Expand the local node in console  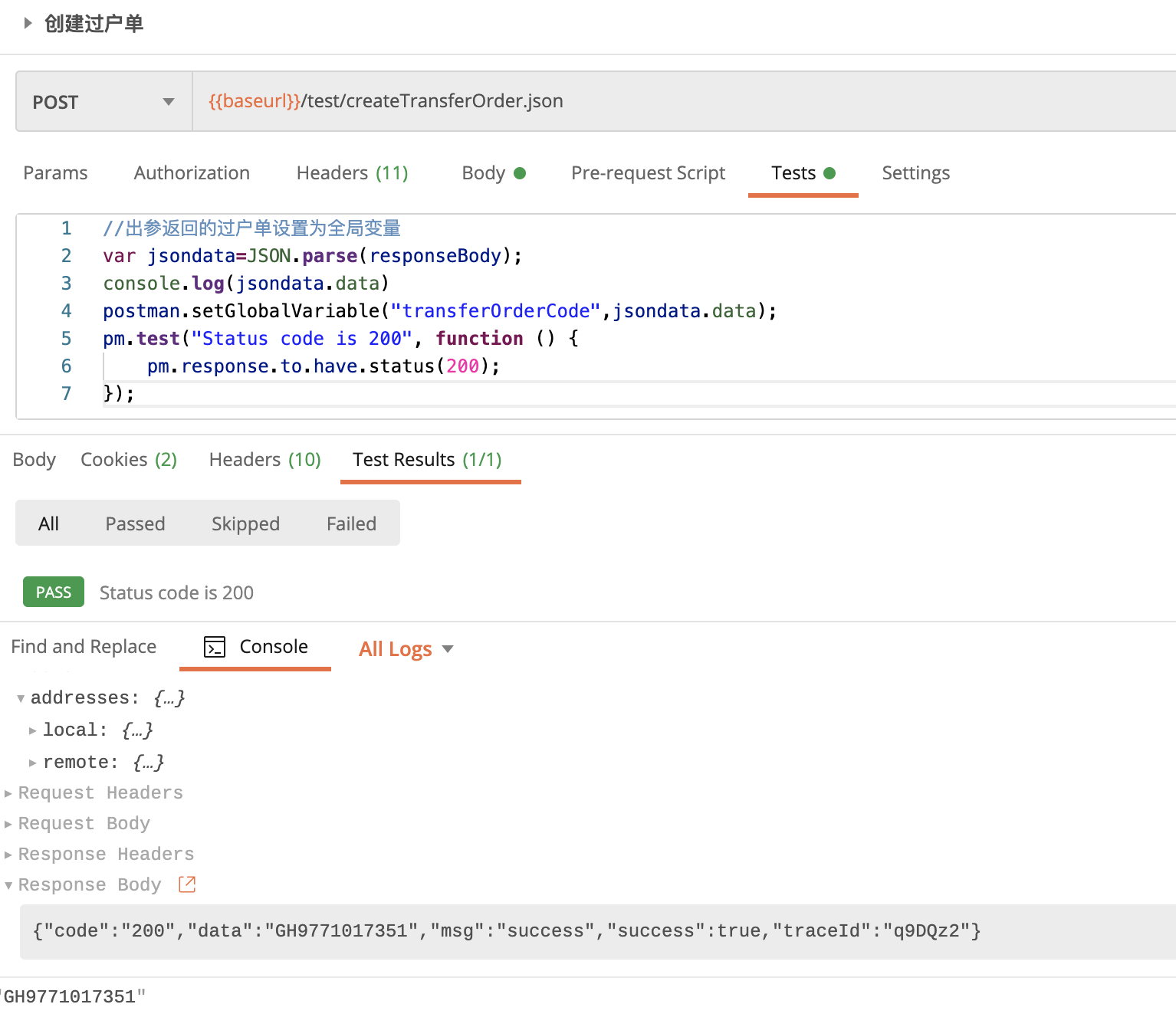[33, 730]
